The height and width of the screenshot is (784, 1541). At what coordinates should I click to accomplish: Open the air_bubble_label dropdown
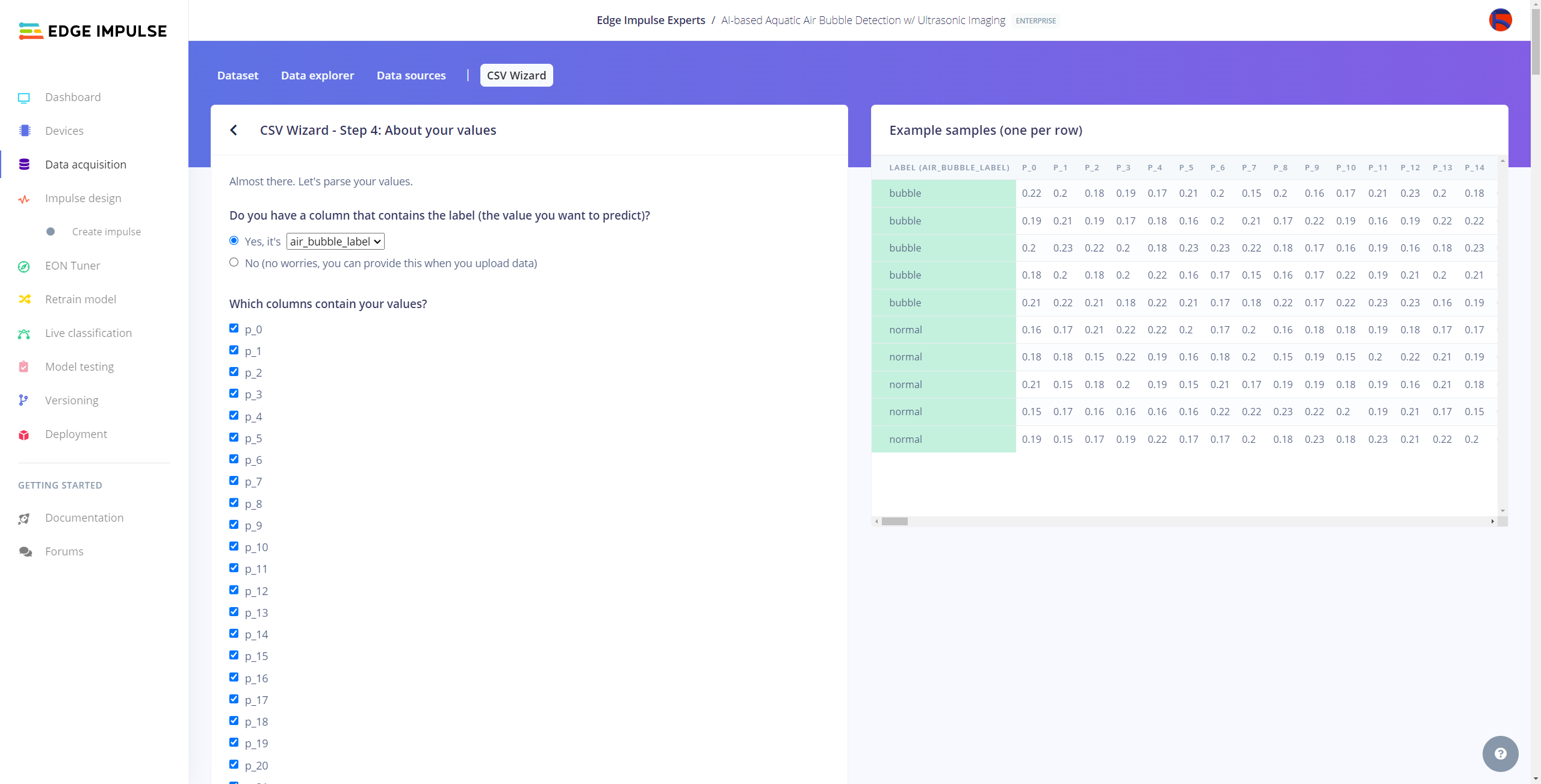[335, 242]
